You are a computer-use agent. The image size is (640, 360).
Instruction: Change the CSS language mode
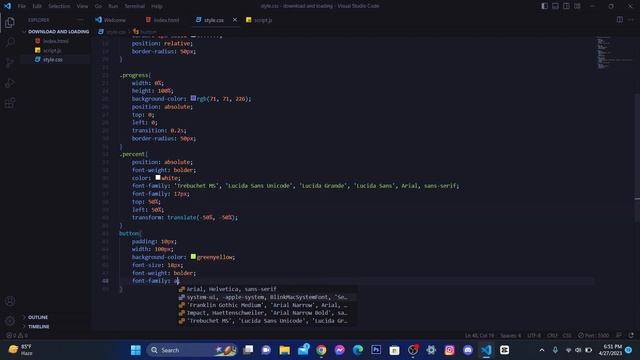pos(567,336)
